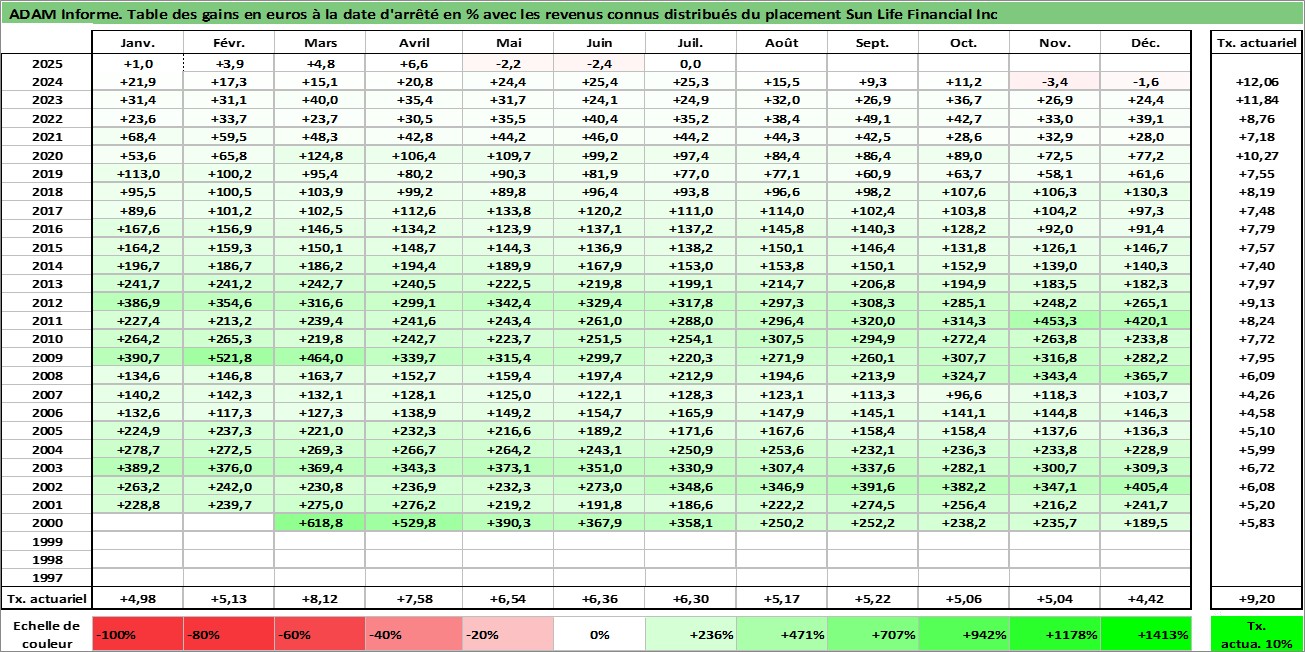Select the 'Nov.' column header
The width and height of the screenshot is (1305, 652).
click(1055, 44)
